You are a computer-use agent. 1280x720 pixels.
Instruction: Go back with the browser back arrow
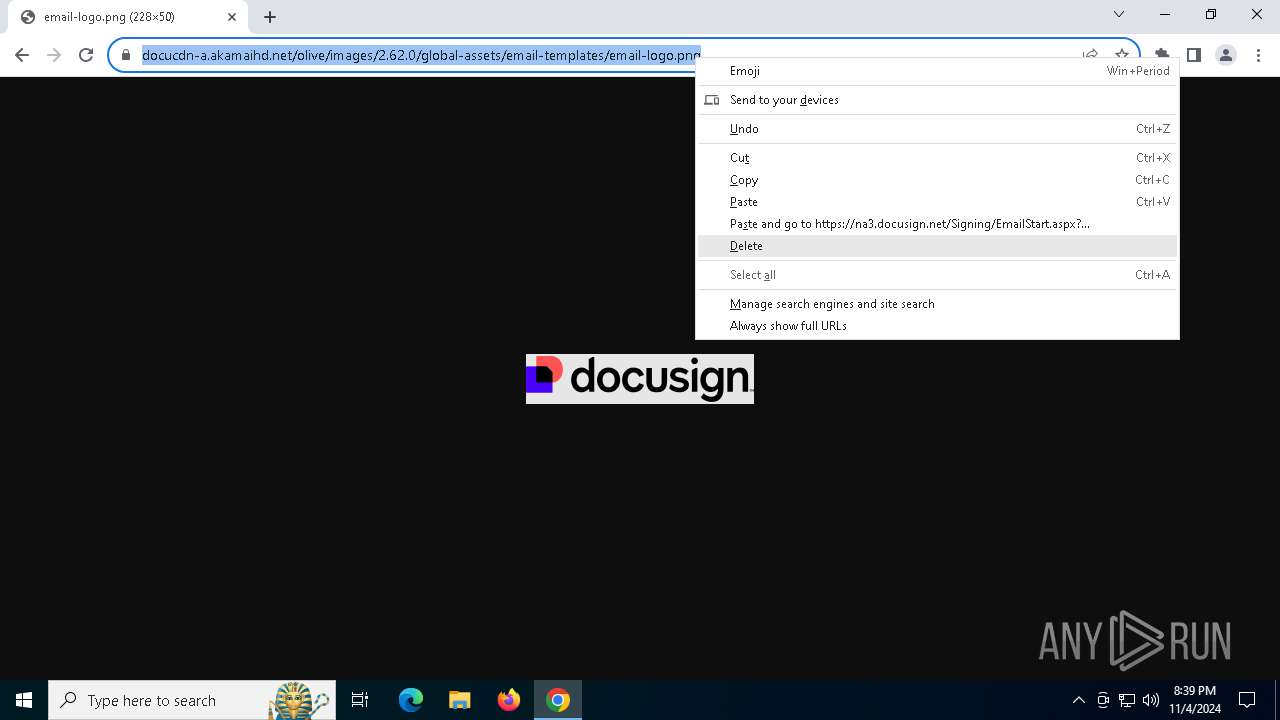pyautogui.click(x=22, y=55)
